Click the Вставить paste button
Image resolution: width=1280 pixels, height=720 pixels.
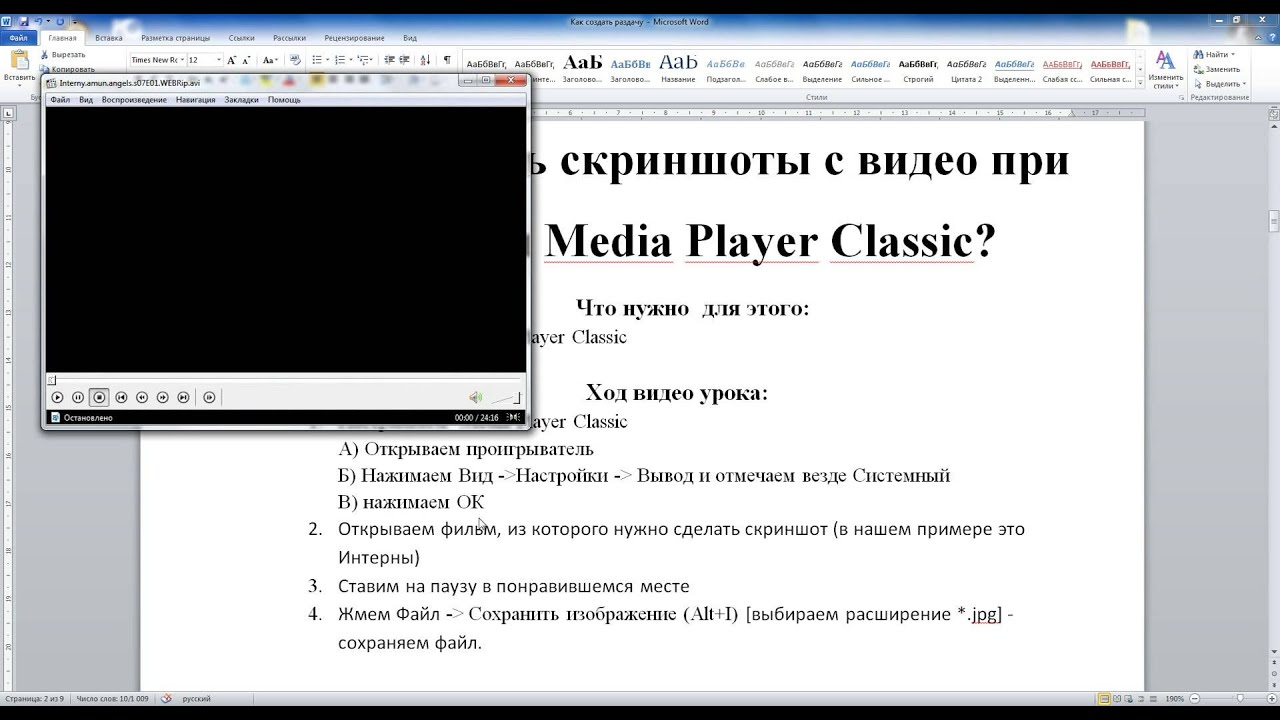pyautogui.click(x=19, y=65)
